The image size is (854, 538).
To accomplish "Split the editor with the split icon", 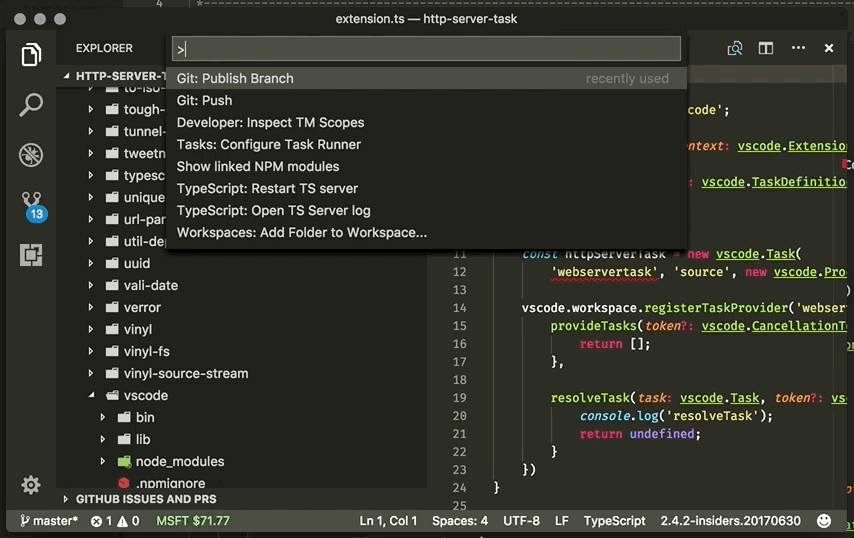I will (x=766, y=48).
